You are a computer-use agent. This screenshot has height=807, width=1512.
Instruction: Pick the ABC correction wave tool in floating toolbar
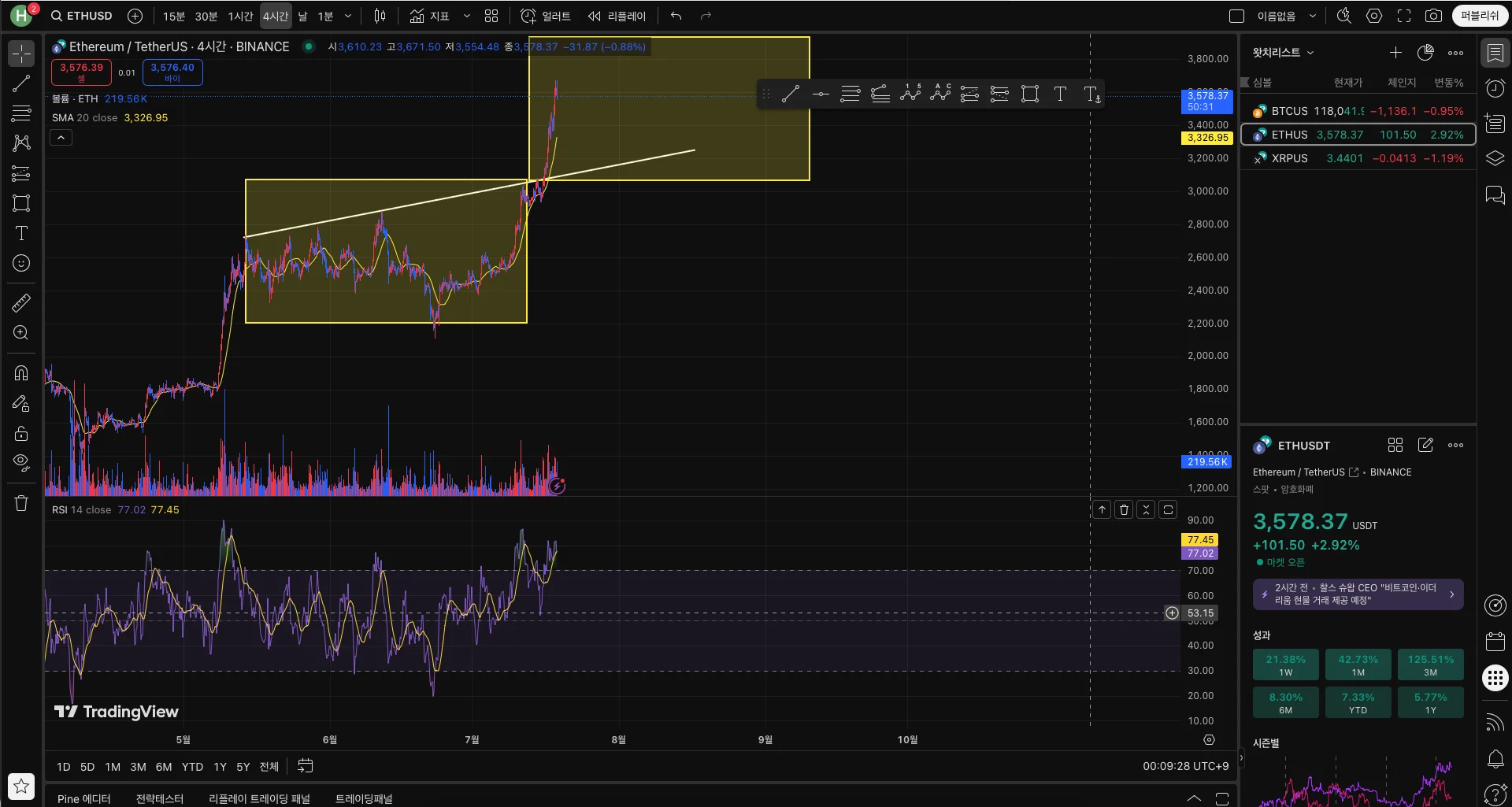(940, 94)
